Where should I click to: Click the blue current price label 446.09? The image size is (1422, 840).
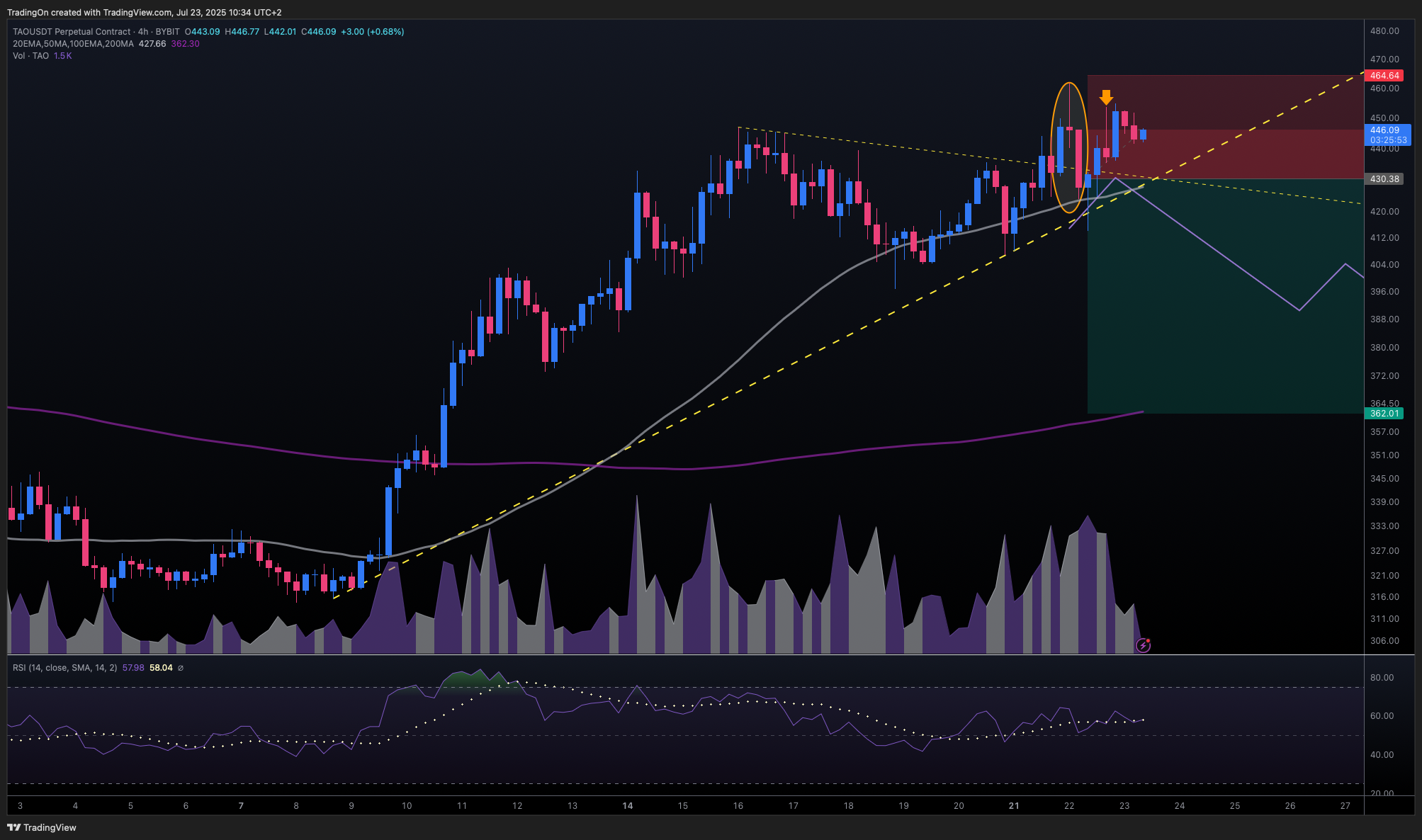tap(1384, 130)
